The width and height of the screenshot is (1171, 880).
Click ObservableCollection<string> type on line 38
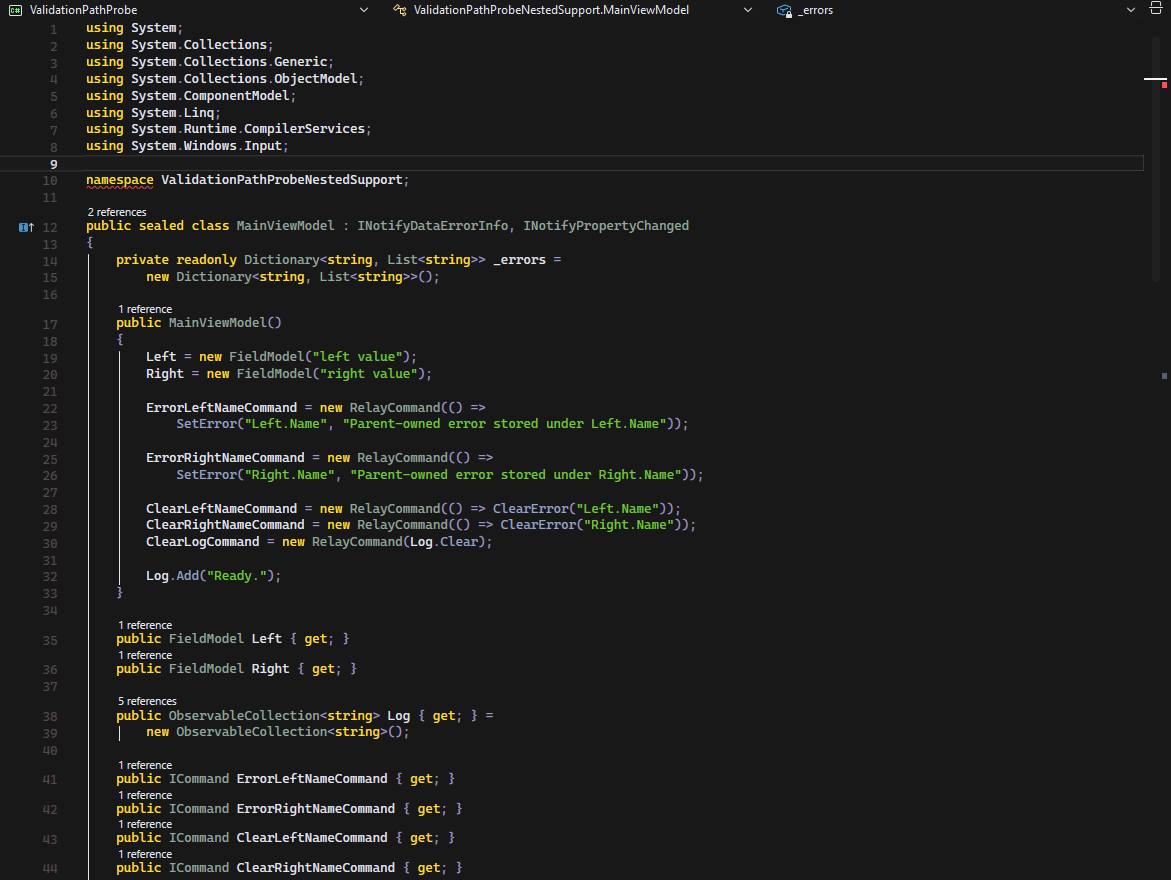tap(274, 716)
